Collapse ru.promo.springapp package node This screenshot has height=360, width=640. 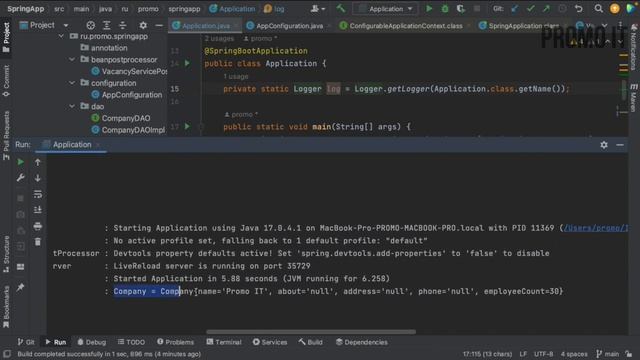tap(61, 36)
